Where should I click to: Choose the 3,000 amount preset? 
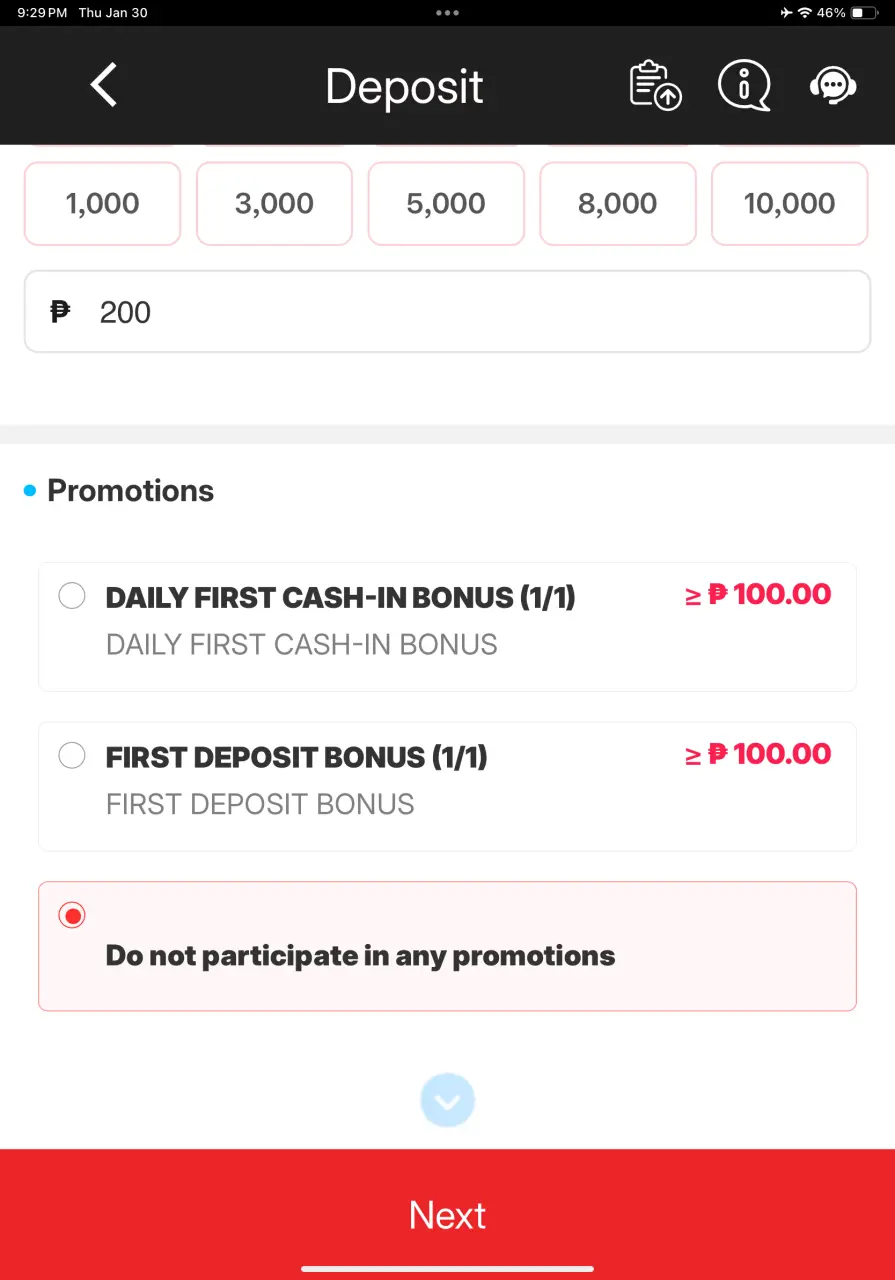pos(274,203)
